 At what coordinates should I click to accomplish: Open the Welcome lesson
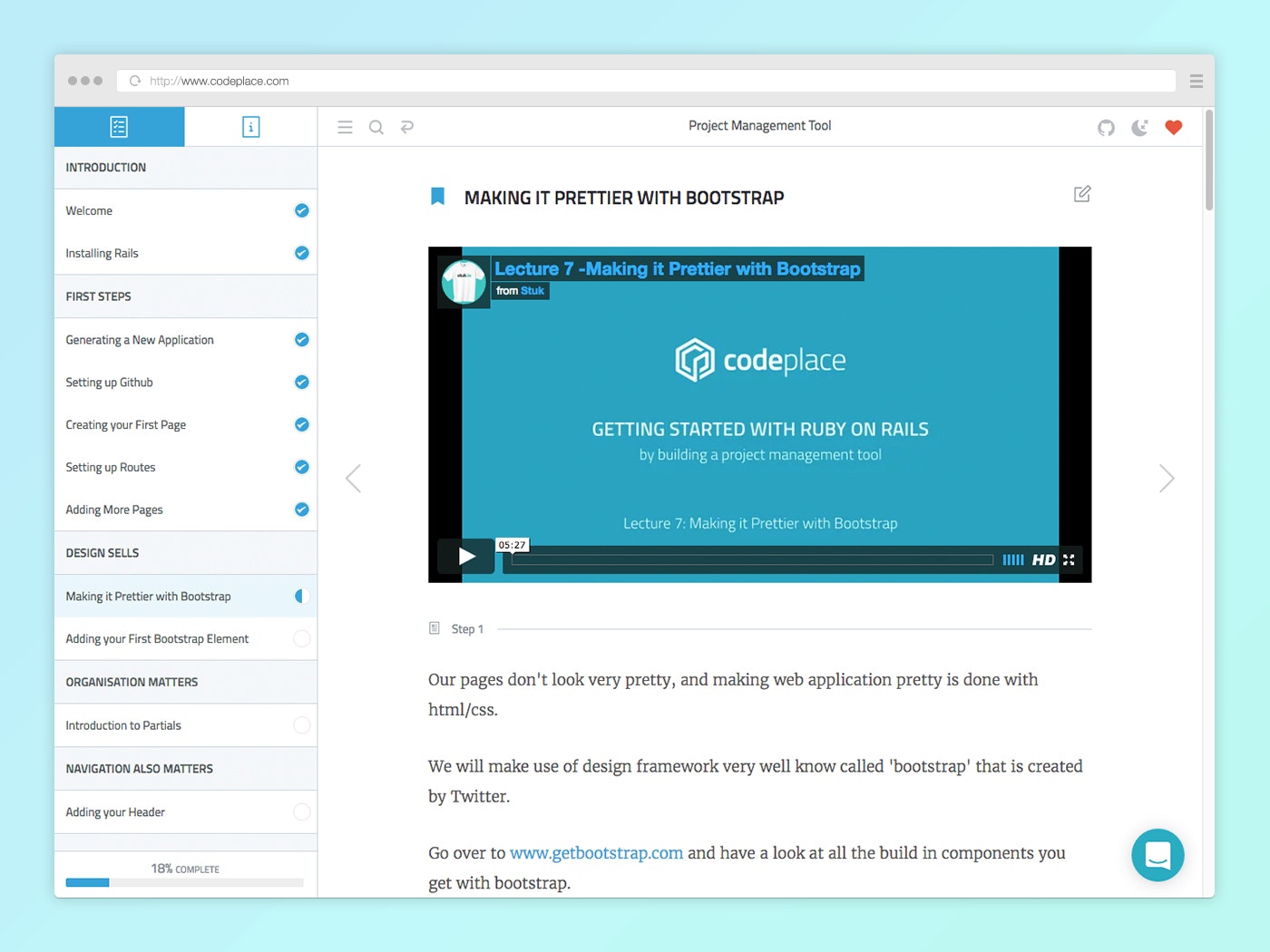tap(186, 210)
